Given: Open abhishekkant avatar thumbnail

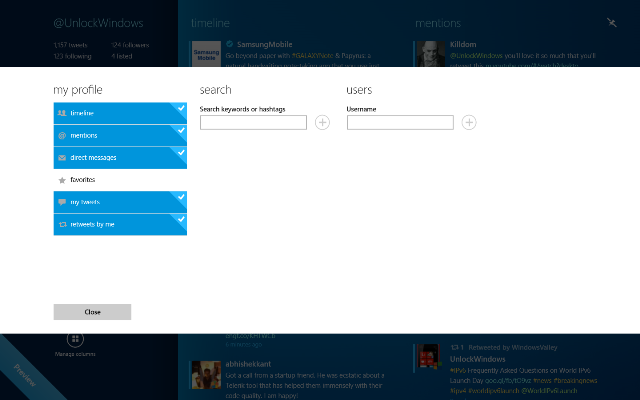Looking at the screenshot, I should click(x=206, y=375).
